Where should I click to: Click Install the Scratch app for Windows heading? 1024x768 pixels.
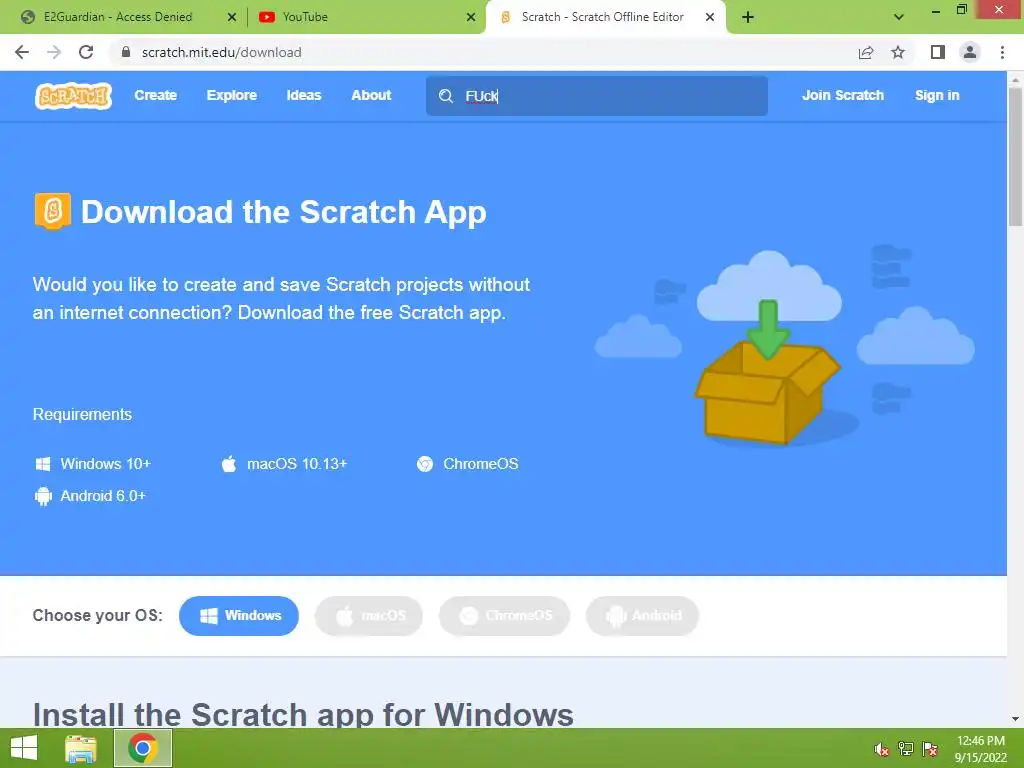pyautogui.click(x=303, y=714)
